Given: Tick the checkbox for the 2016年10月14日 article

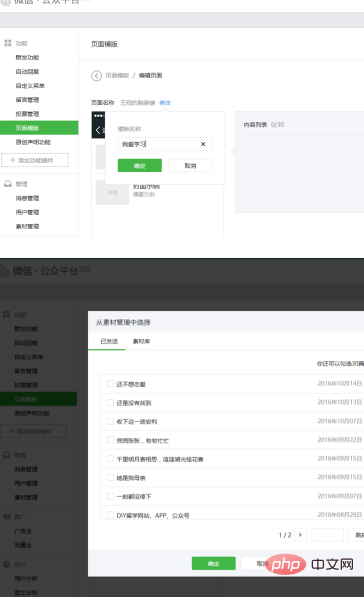Looking at the screenshot, I should pyautogui.click(x=110, y=383).
